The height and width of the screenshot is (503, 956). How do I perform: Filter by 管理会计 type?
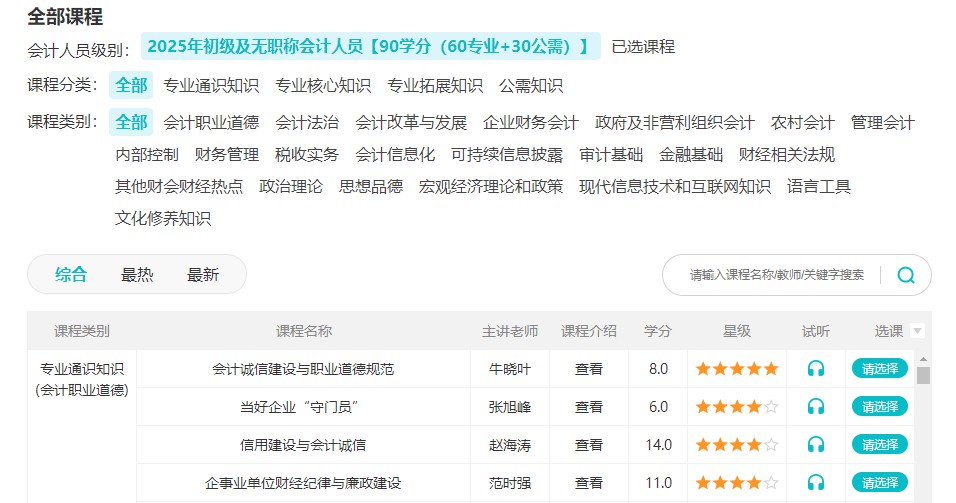pos(882,123)
